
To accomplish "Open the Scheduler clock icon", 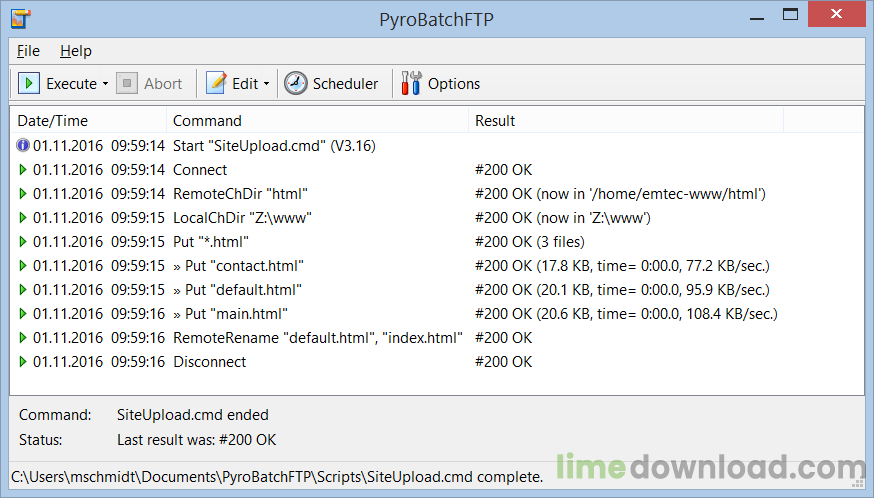I will [295, 84].
